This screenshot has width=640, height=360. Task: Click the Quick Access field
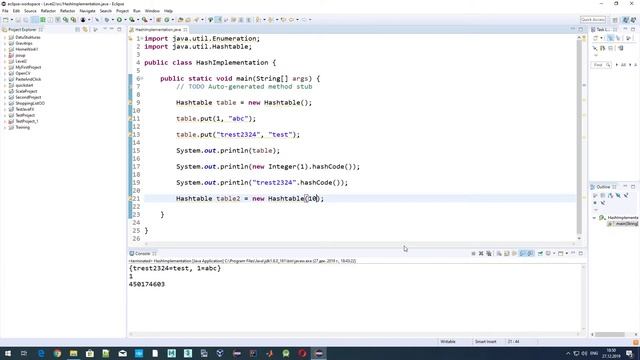click(593, 20)
